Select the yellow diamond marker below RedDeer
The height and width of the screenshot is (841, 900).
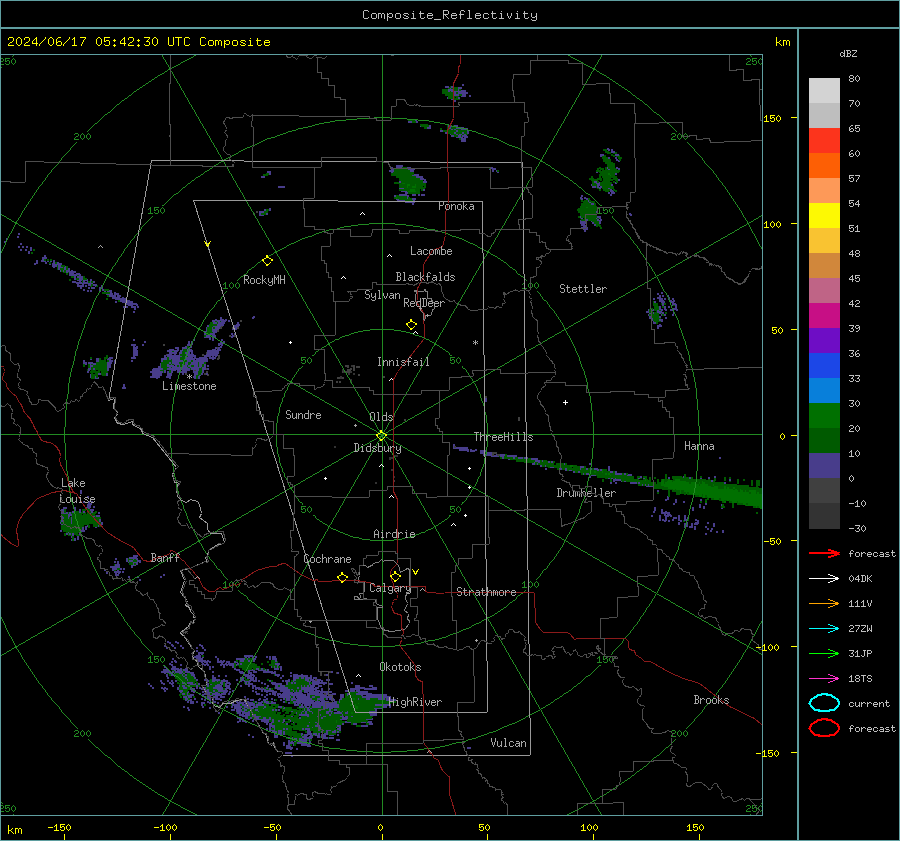[x=411, y=325]
